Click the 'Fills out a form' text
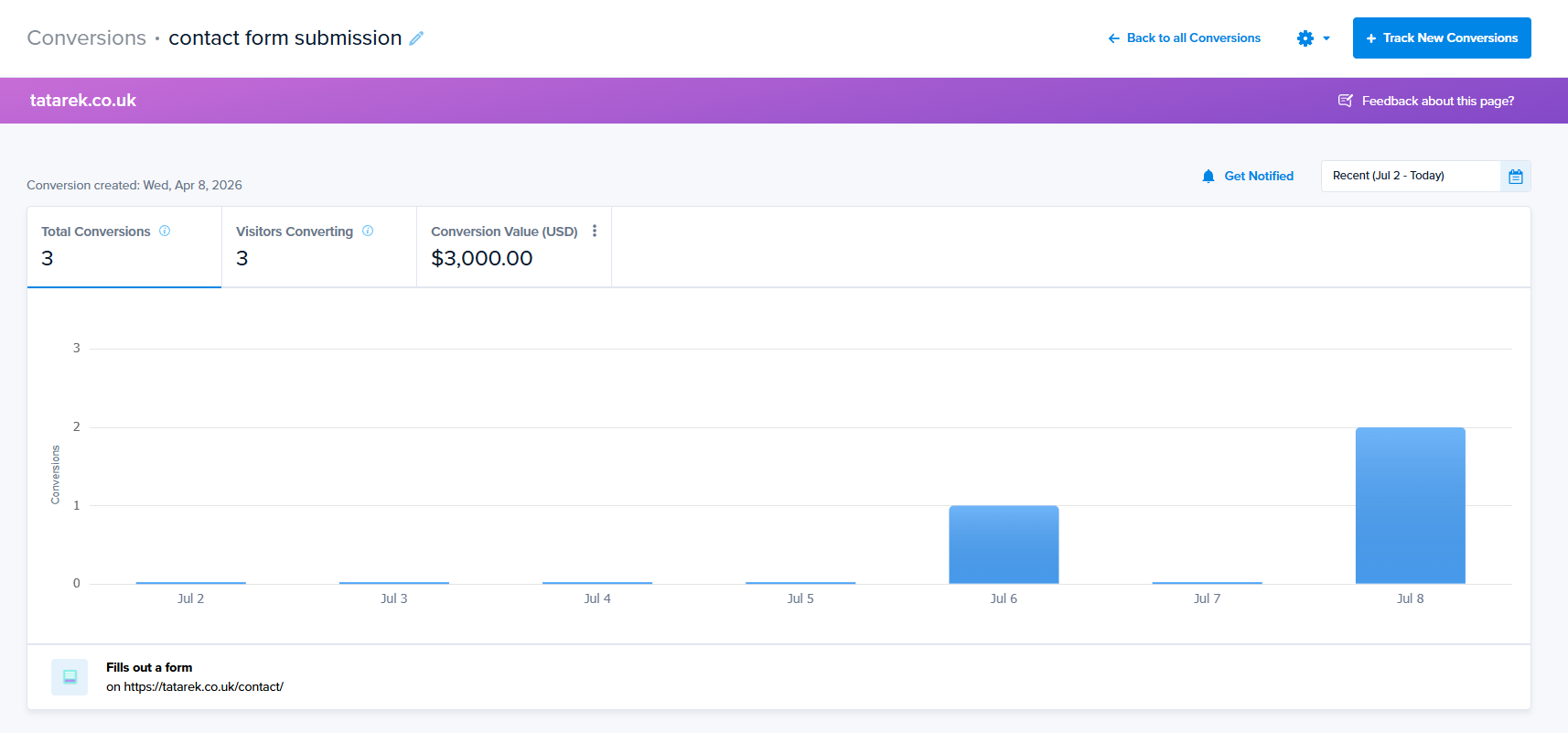The image size is (1568, 733). point(149,667)
